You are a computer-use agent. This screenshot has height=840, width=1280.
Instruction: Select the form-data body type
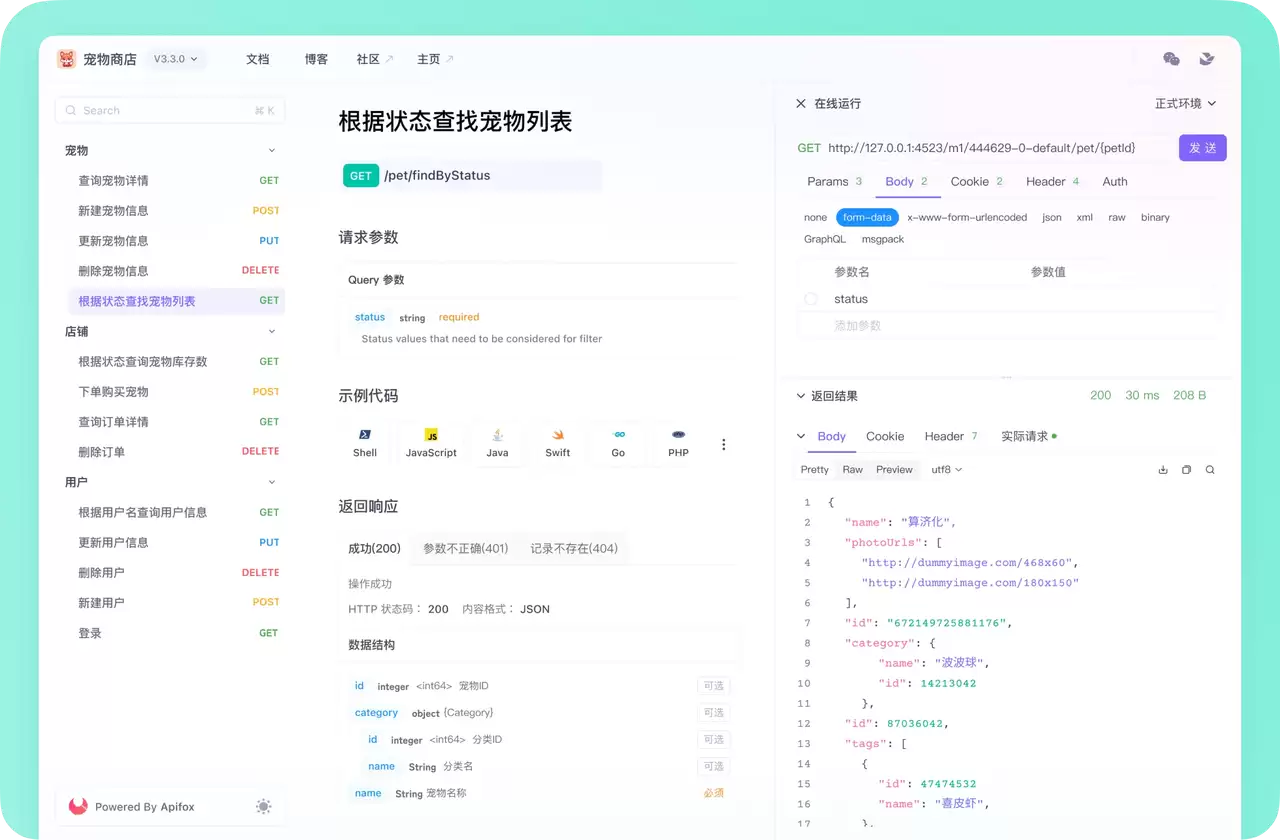tap(867, 217)
